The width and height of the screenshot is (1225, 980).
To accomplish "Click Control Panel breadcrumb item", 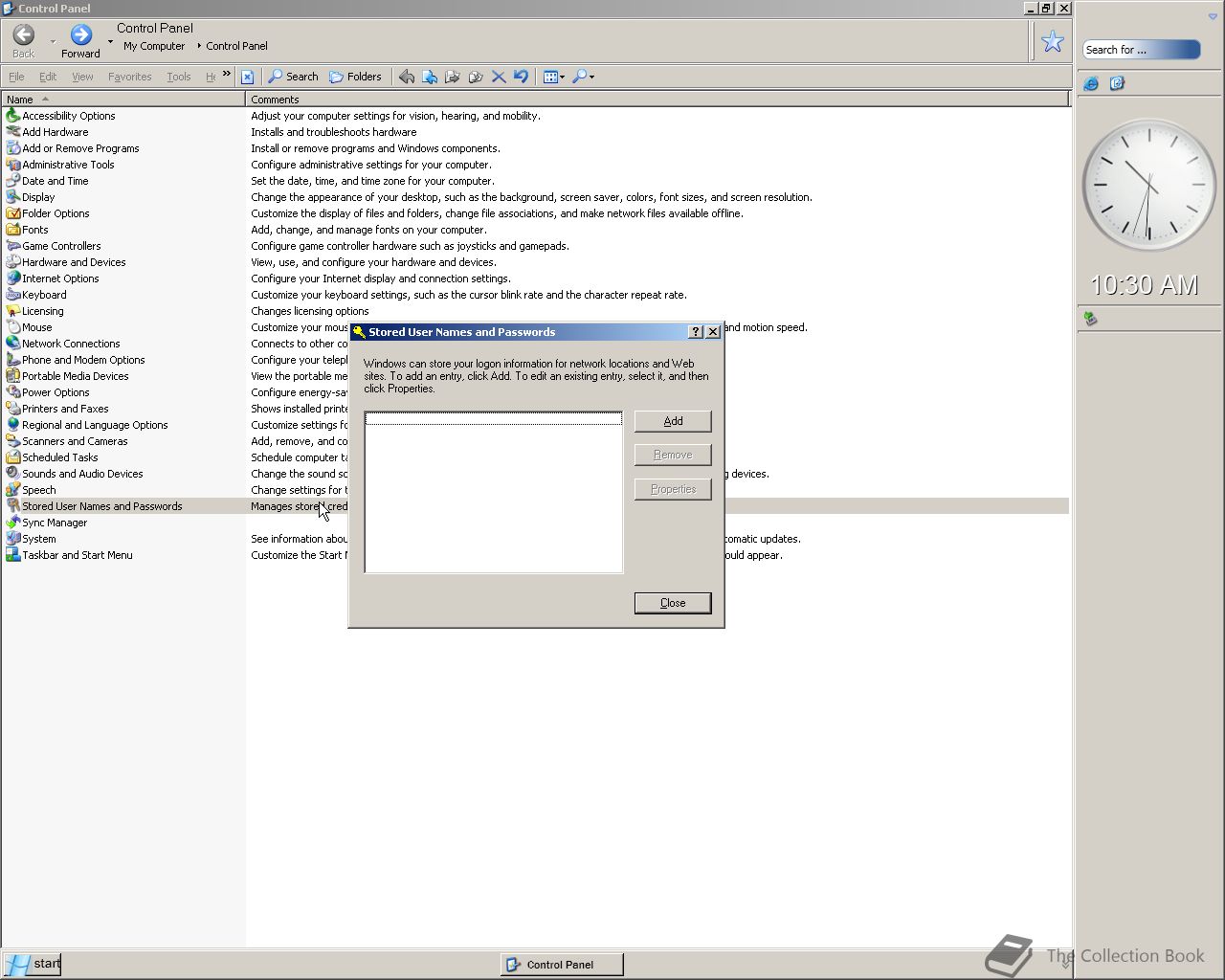I will click(x=236, y=46).
